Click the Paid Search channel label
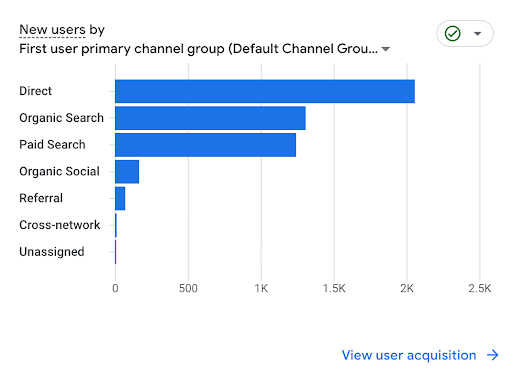The width and height of the screenshot is (512, 375). (x=52, y=145)
